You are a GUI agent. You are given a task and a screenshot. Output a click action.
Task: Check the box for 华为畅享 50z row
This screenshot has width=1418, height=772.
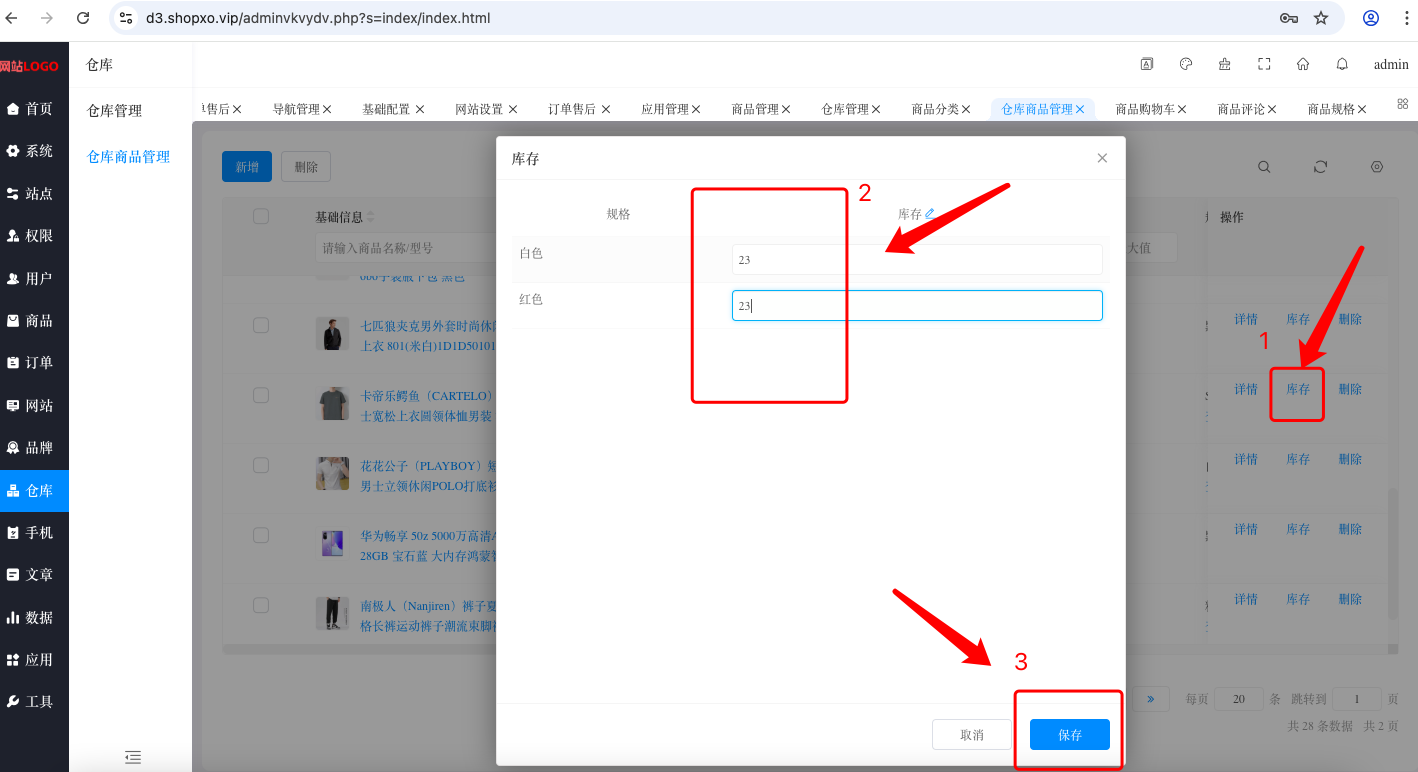261,535
